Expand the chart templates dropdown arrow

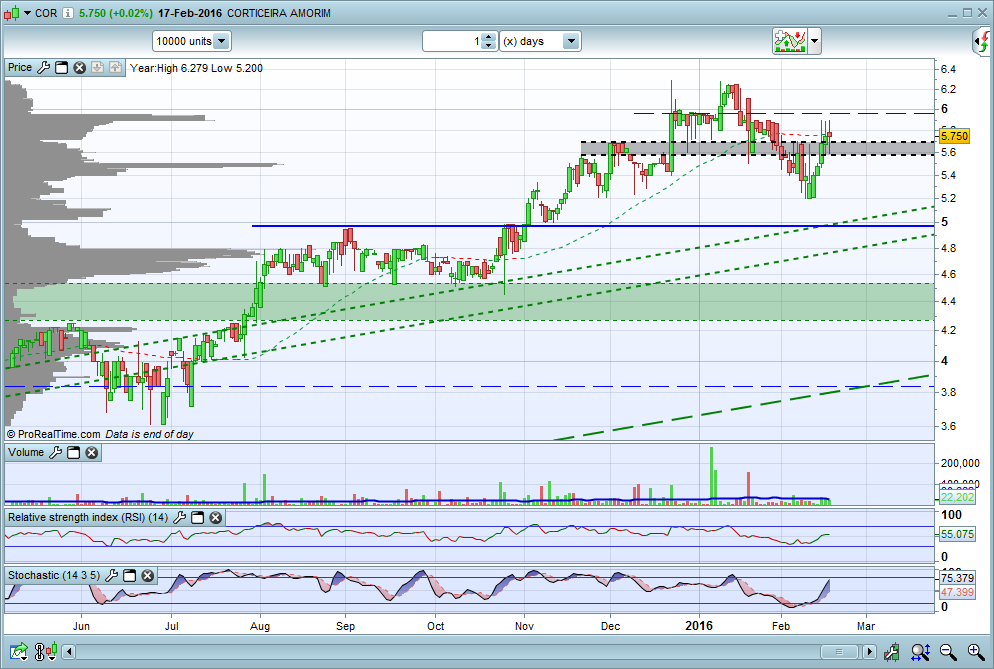click(x=815, y=42)
